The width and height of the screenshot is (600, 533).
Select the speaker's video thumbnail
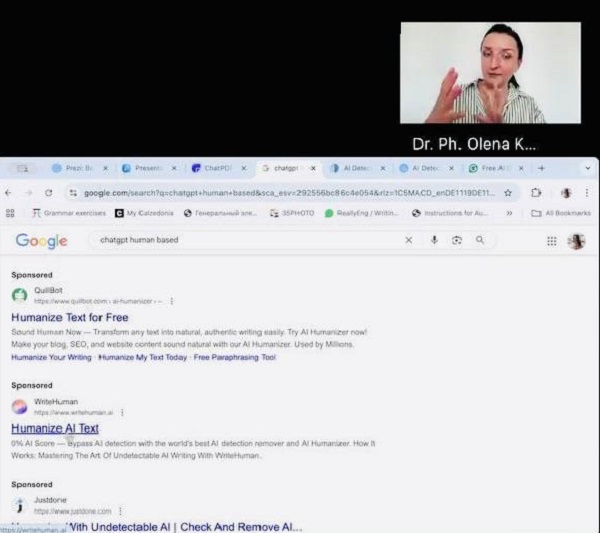491,73
